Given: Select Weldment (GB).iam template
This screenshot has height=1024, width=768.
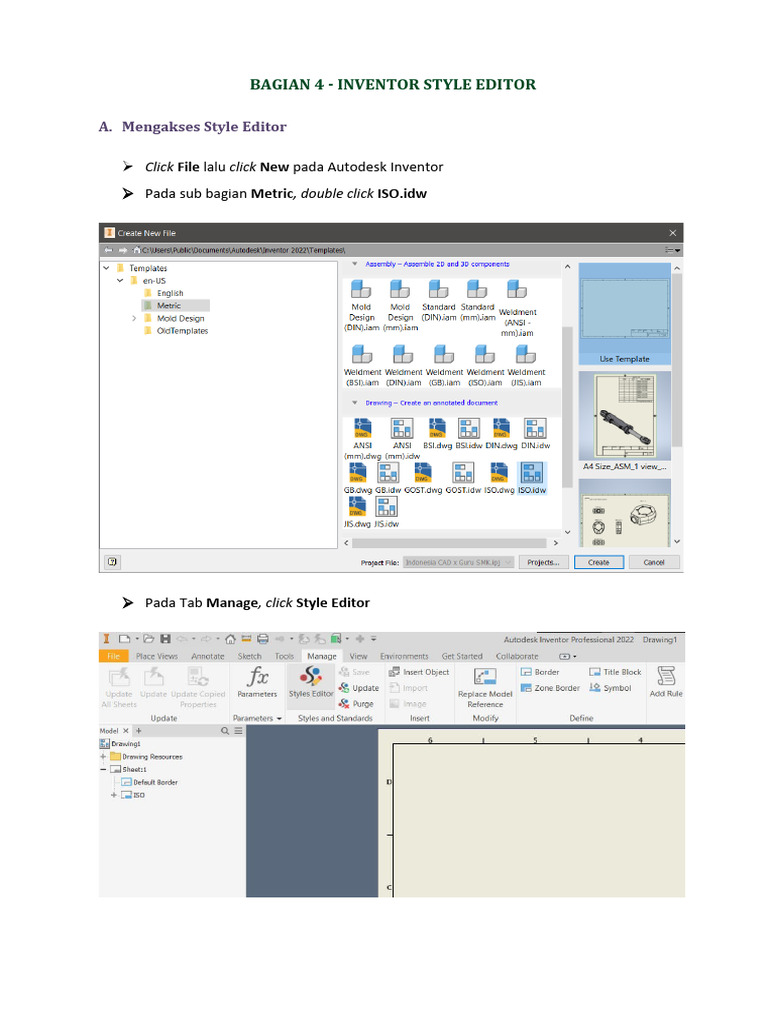Looking at the screenshot, I should (444, 366).
